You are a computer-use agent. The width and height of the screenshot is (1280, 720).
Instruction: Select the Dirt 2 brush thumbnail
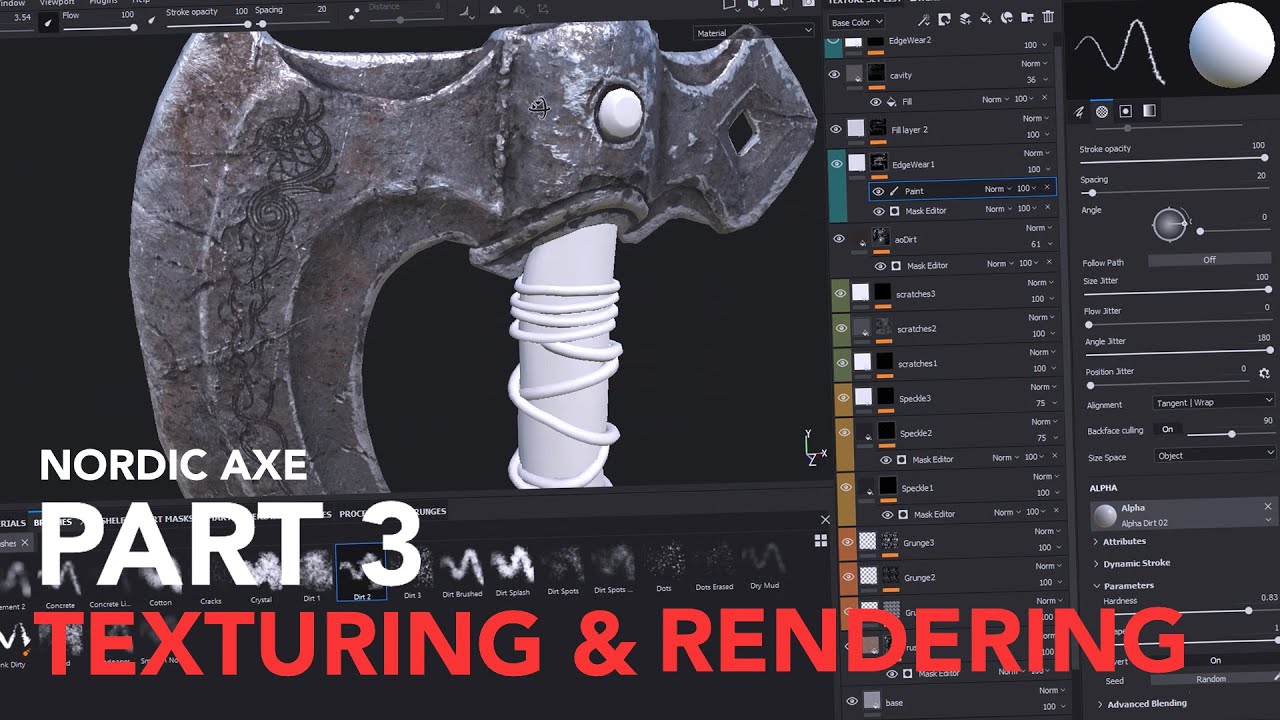361,572
